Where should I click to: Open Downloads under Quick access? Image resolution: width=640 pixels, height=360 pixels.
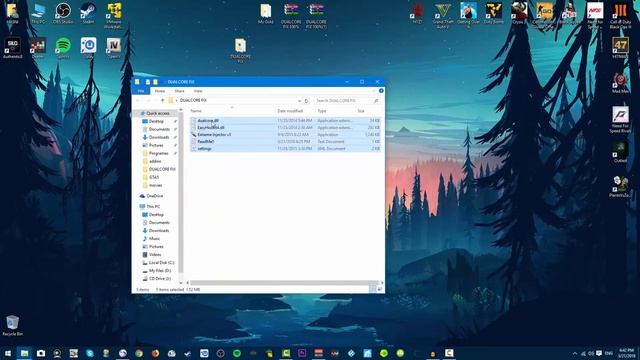click(x=159, y=137)
